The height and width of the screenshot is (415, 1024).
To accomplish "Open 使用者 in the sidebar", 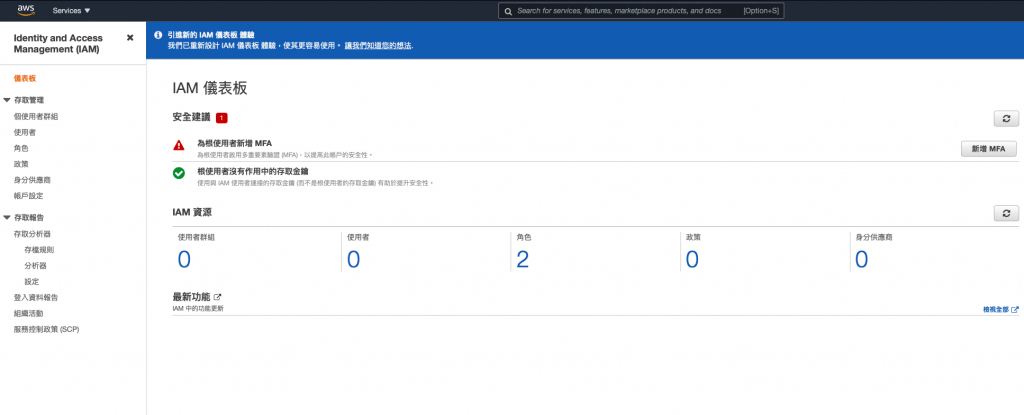I will [x=25, y=132].
